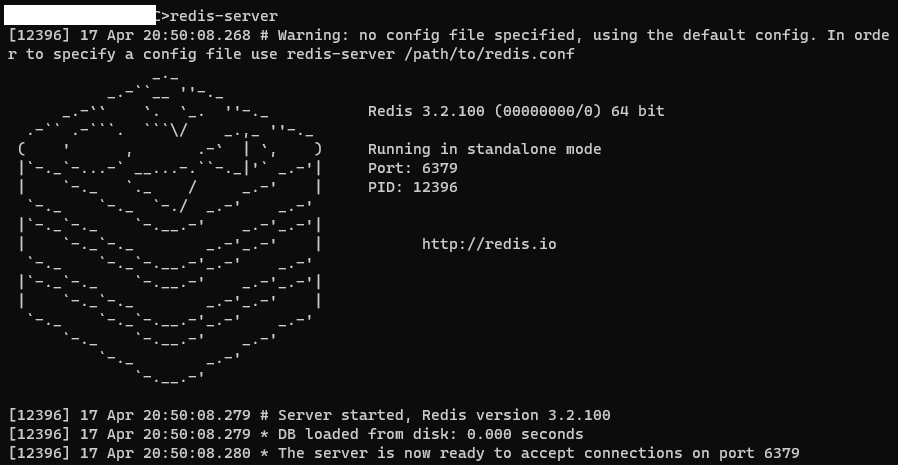Click the 'Warning: no config file' message
Image resolution: width=898 pixels, height=465 pixels.
pyautogui.click(x=449, y=45)
